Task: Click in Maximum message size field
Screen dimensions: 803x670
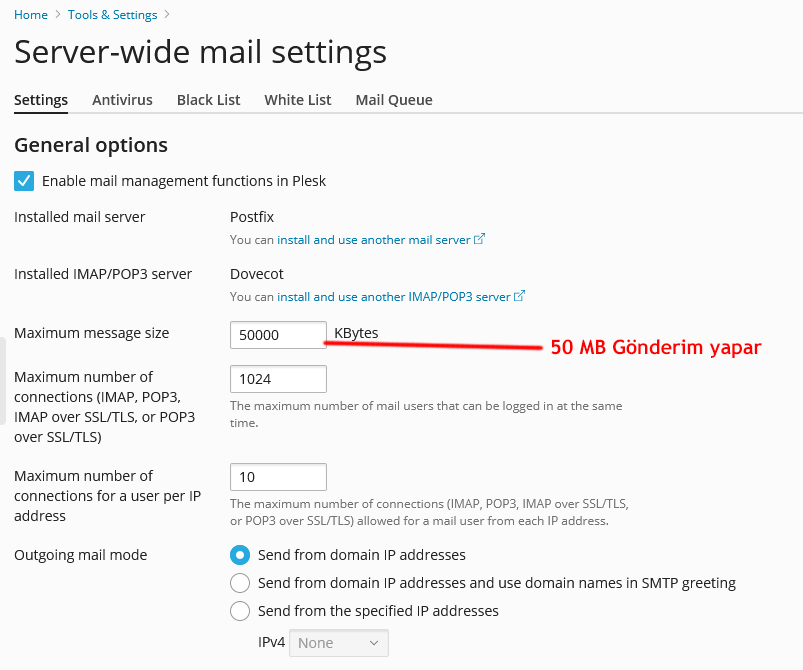Action: 278,335
